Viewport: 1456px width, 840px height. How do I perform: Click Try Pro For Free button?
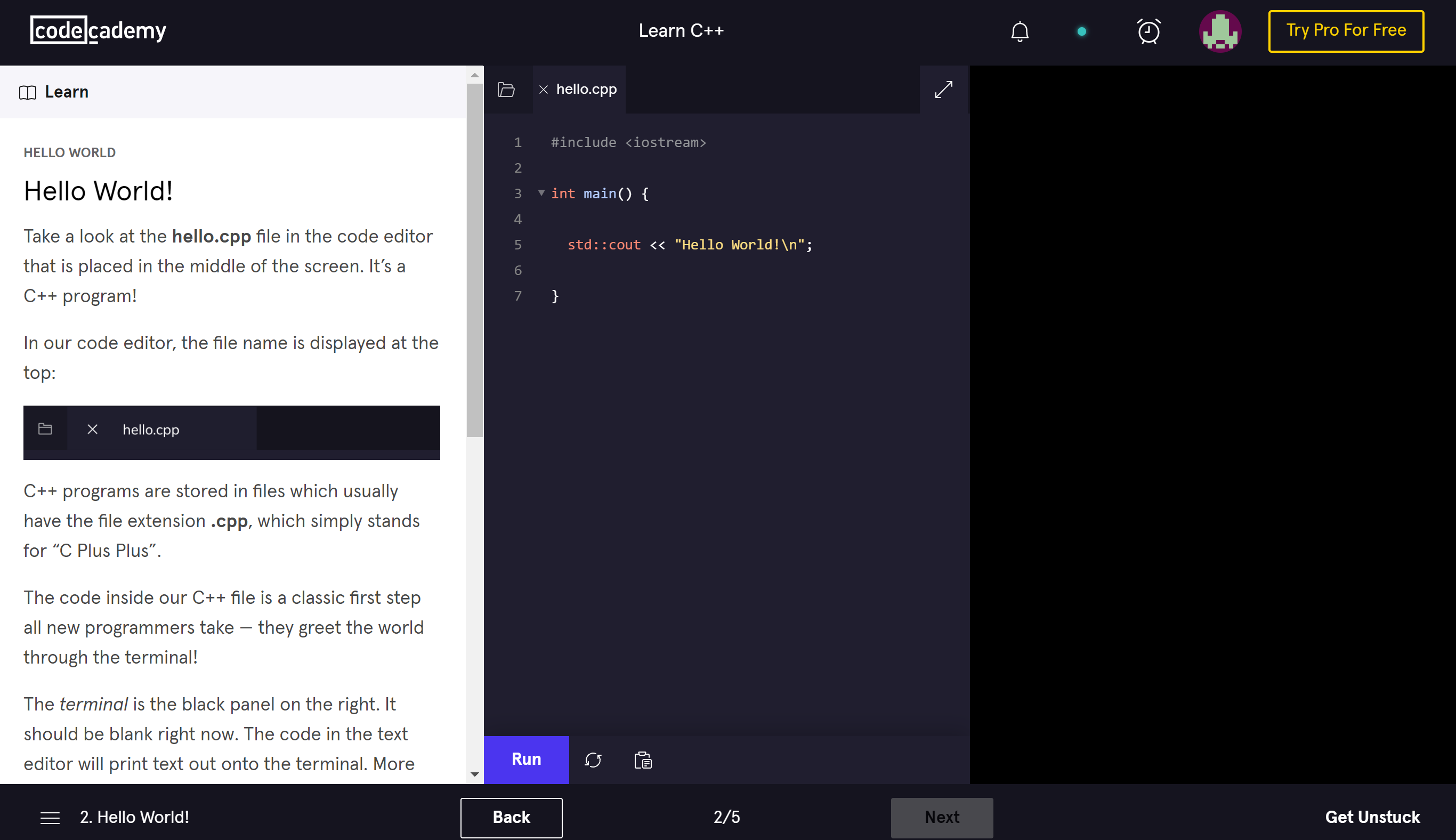(x=1345, y=30)
